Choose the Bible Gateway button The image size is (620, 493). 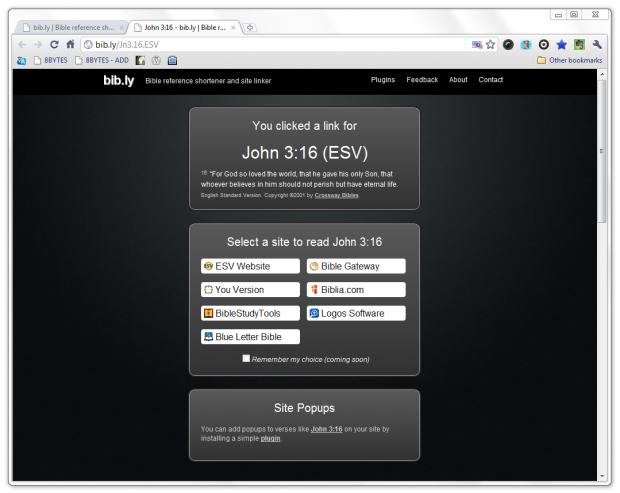pyautogui.click(x=356, y=266)
